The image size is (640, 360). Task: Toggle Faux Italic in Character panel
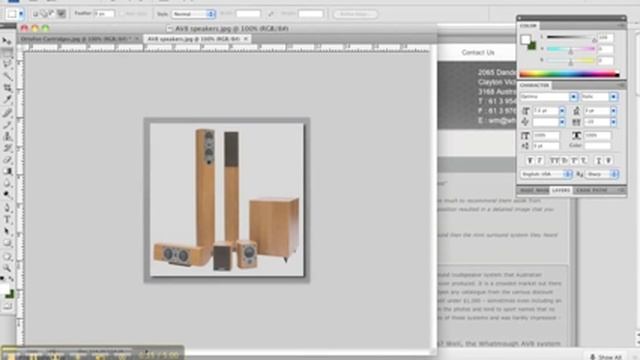[x=539, y=161]
